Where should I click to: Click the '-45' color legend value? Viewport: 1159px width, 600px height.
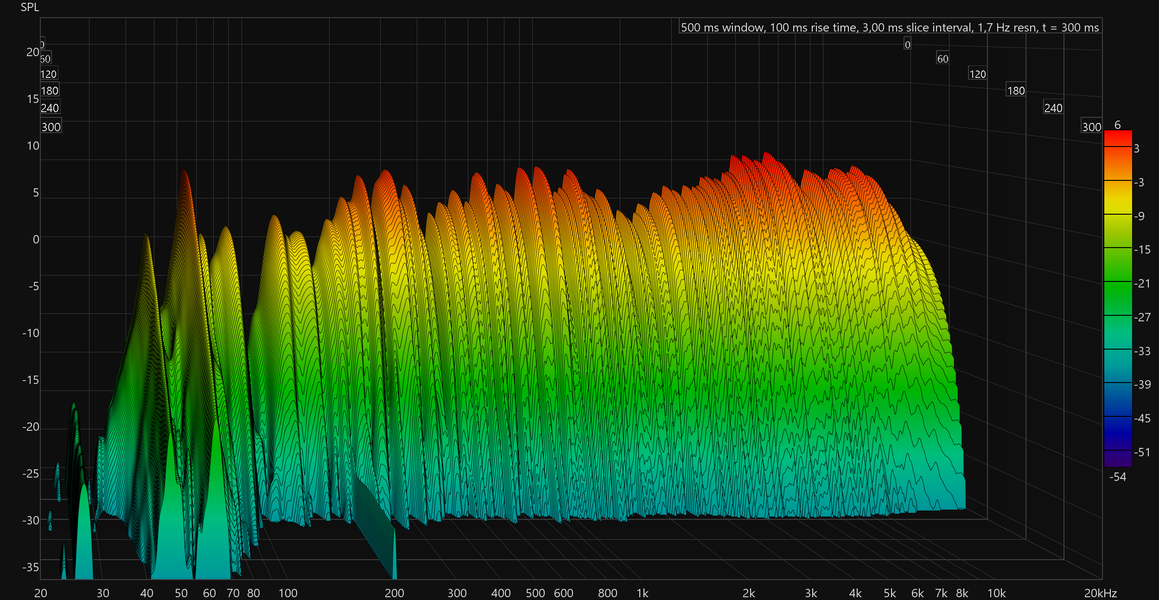(x=1141, y=418)
